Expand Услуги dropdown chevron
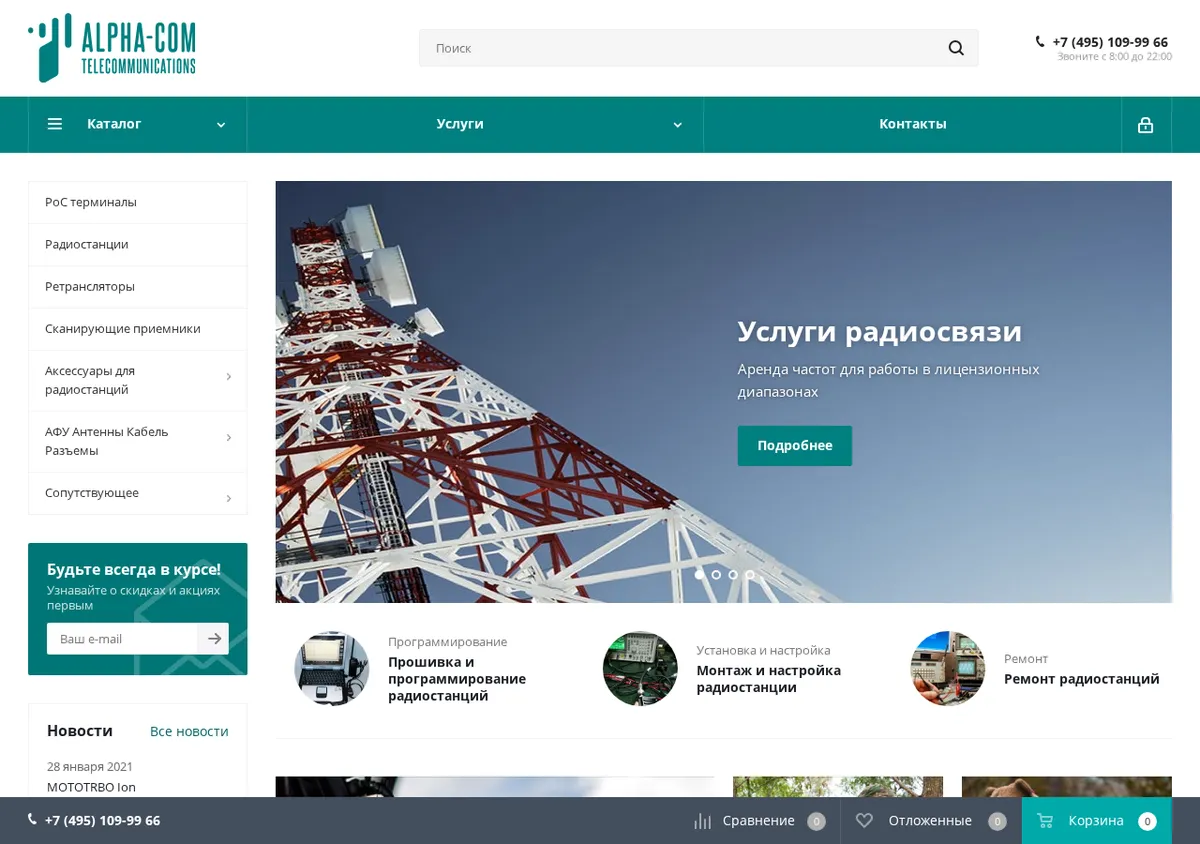Image resolution: width=1200 pixels, height=844 pixels. point(677,125)
